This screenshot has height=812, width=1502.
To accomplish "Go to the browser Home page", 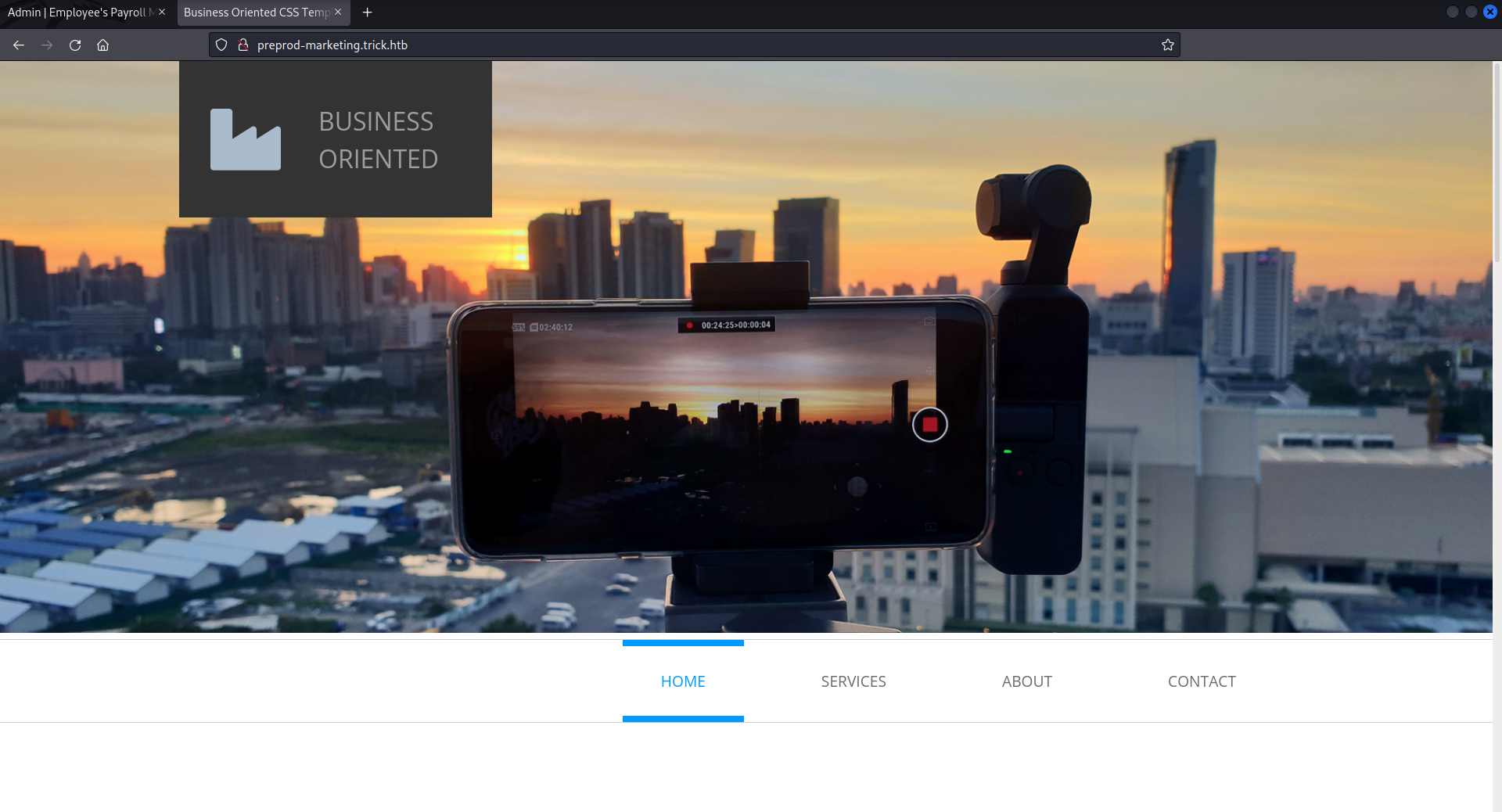I will (102, 45).
